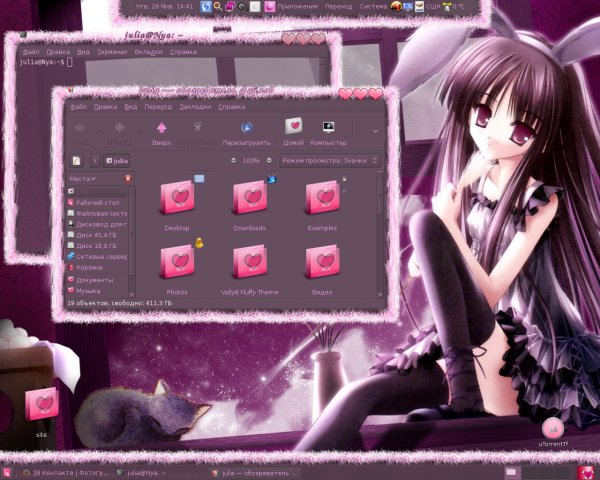This screenshot has width=600, height=480.
Task: Select the julia path bar button
Action: (117, 160)
